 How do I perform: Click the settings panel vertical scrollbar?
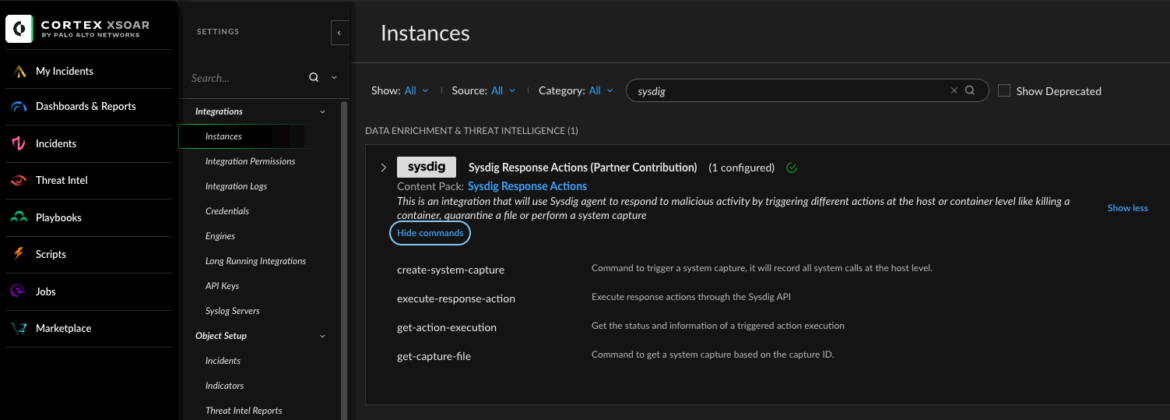coord(343,260)
